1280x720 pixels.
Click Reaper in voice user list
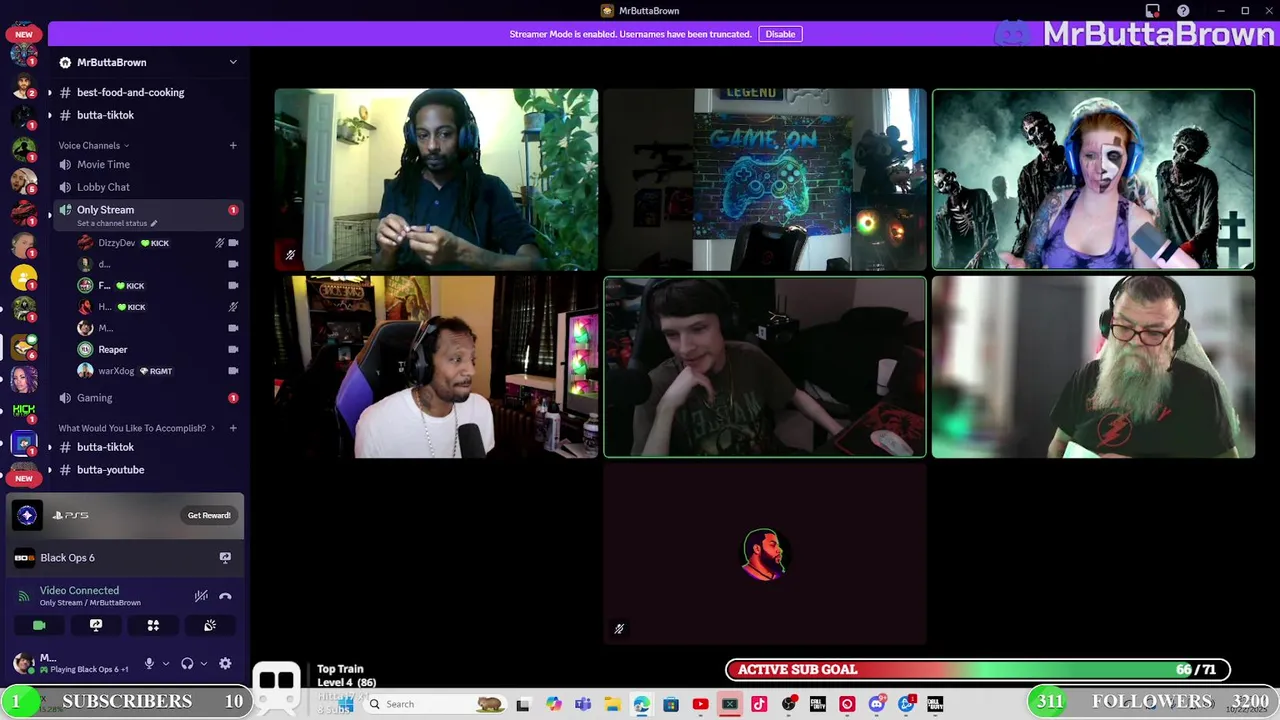[113, 350]
